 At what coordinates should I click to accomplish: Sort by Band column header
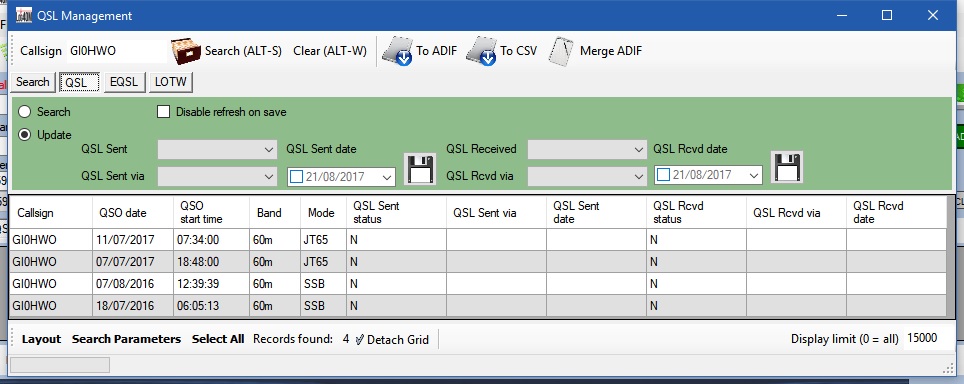[275, 213]
